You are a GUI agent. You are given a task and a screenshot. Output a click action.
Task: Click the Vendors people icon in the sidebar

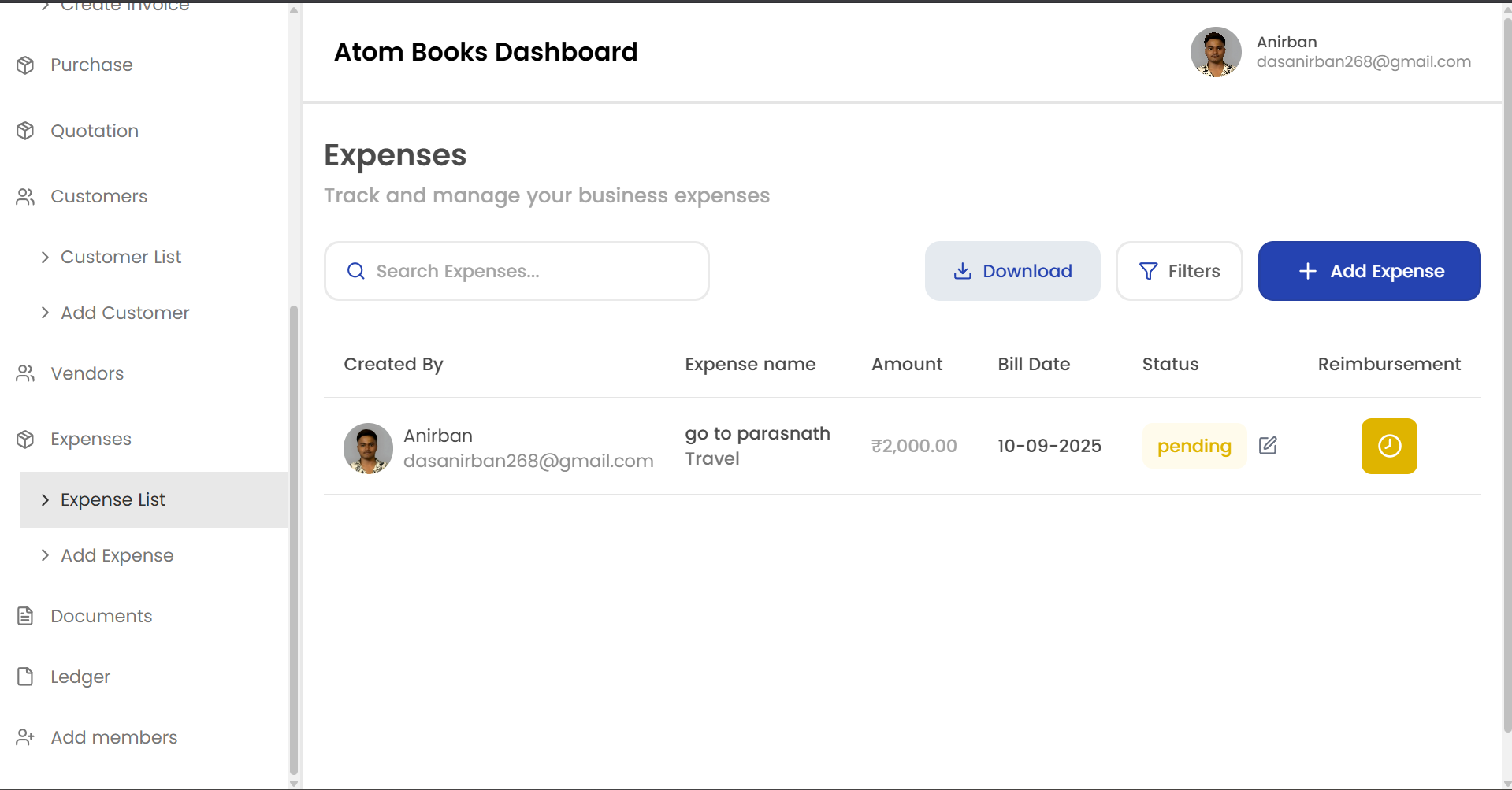tap(25, 373)
